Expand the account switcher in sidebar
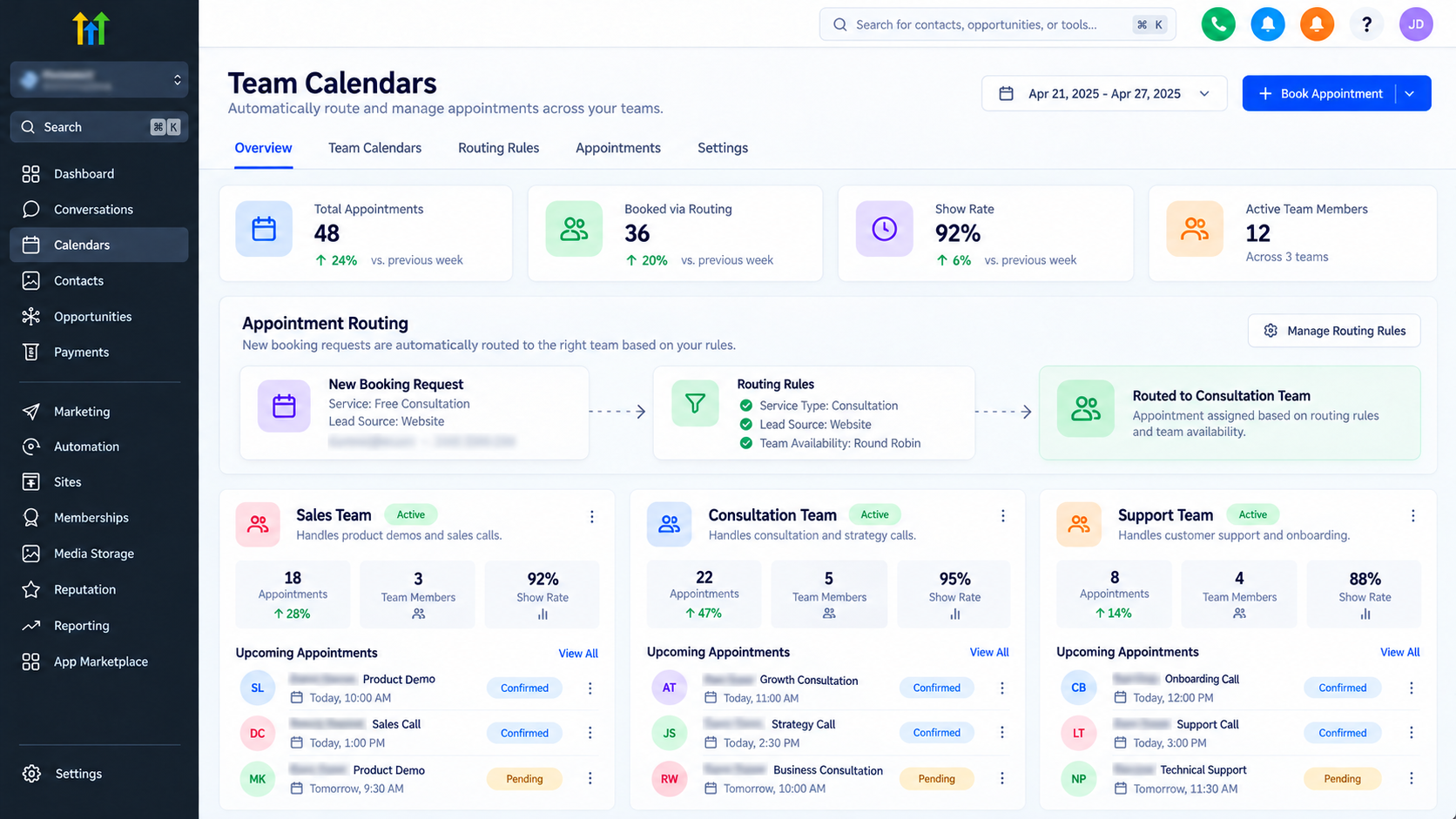Viewport: 1456px width, 819px height. 98,79
